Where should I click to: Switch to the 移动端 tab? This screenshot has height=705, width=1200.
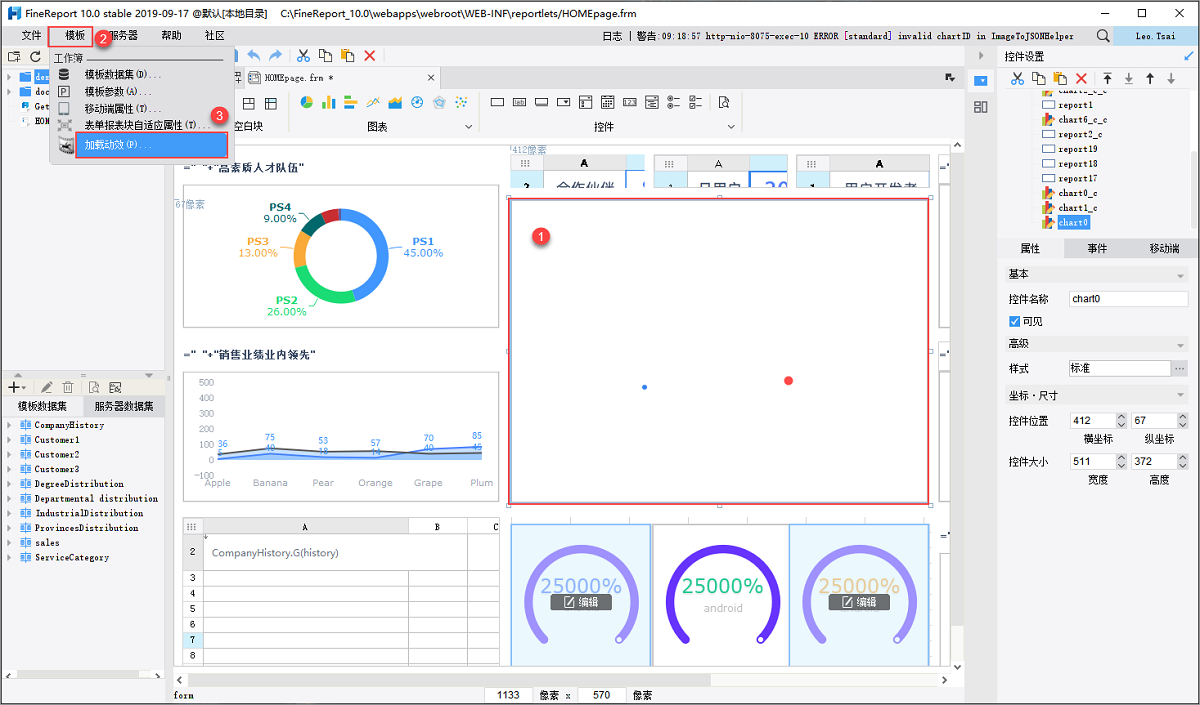pyautogui.click(x=1164, y=249)
